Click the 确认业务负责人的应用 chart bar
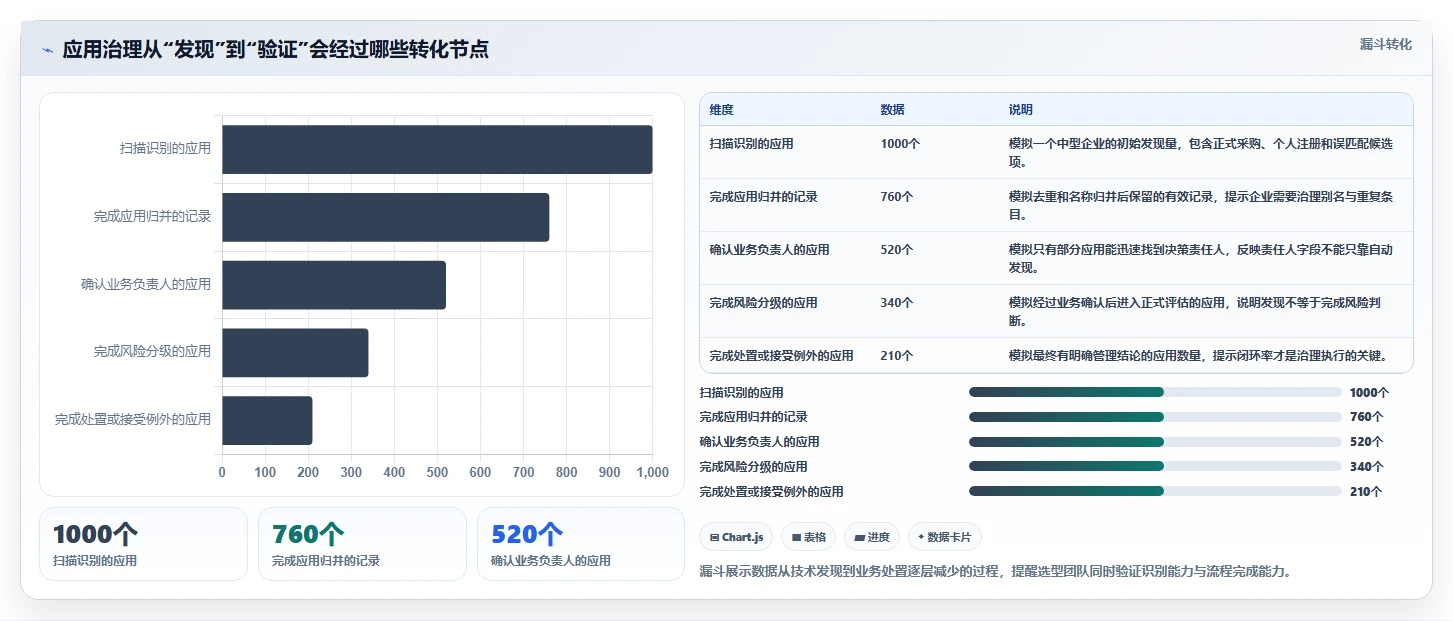The image size is (1453, 621). [334, 285]
